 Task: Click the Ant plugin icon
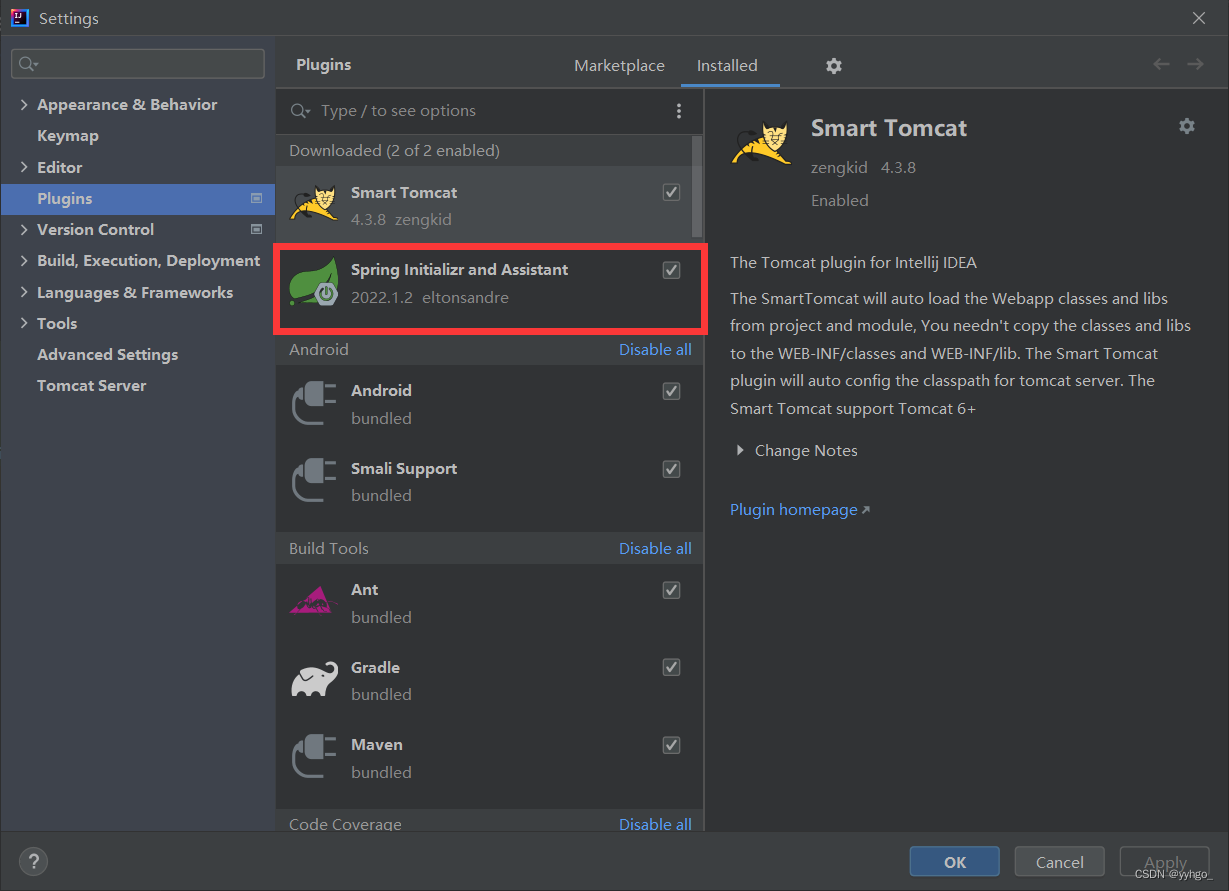(314, 602)
